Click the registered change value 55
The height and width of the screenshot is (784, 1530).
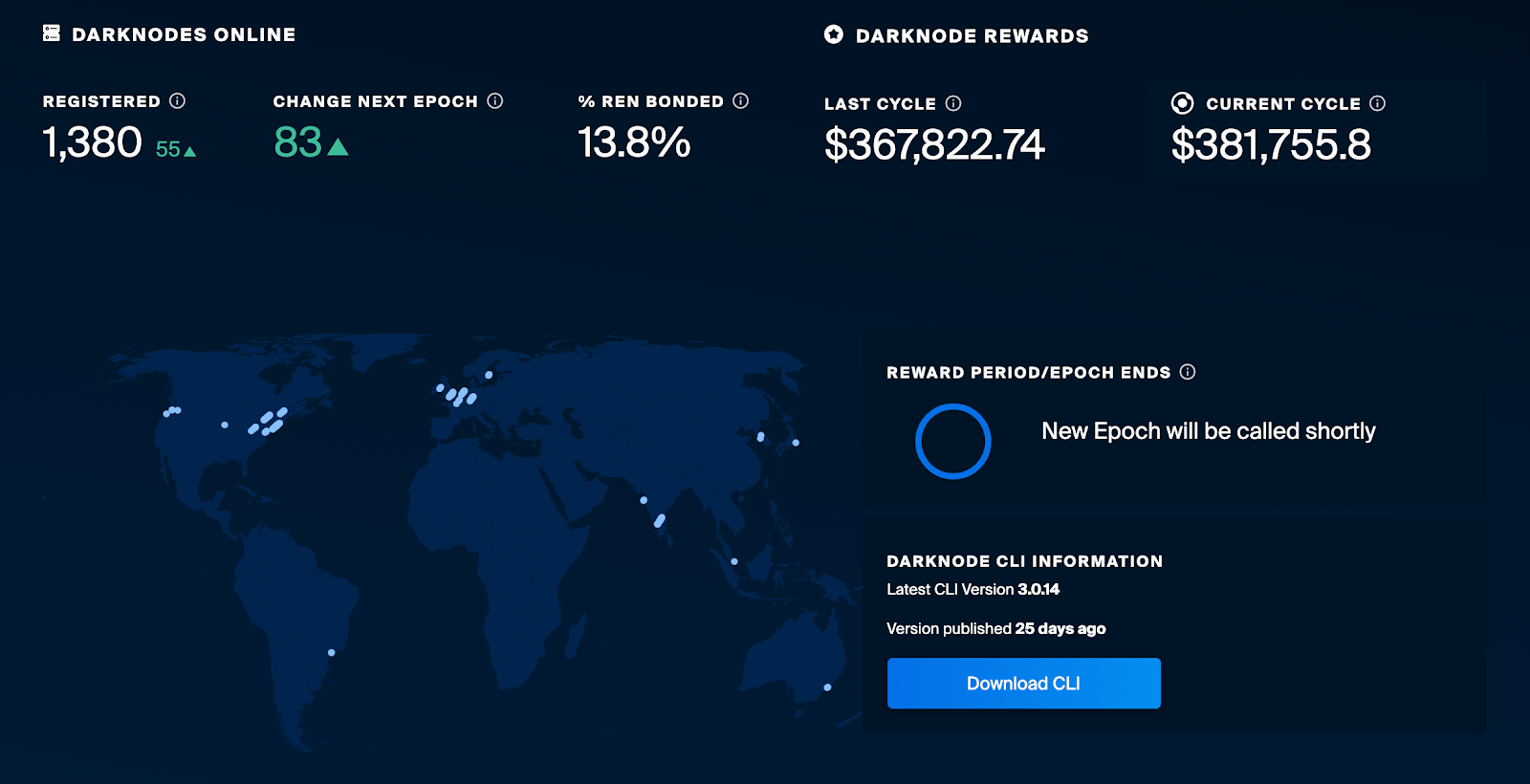pyautogui.click(x=167, y=149)
